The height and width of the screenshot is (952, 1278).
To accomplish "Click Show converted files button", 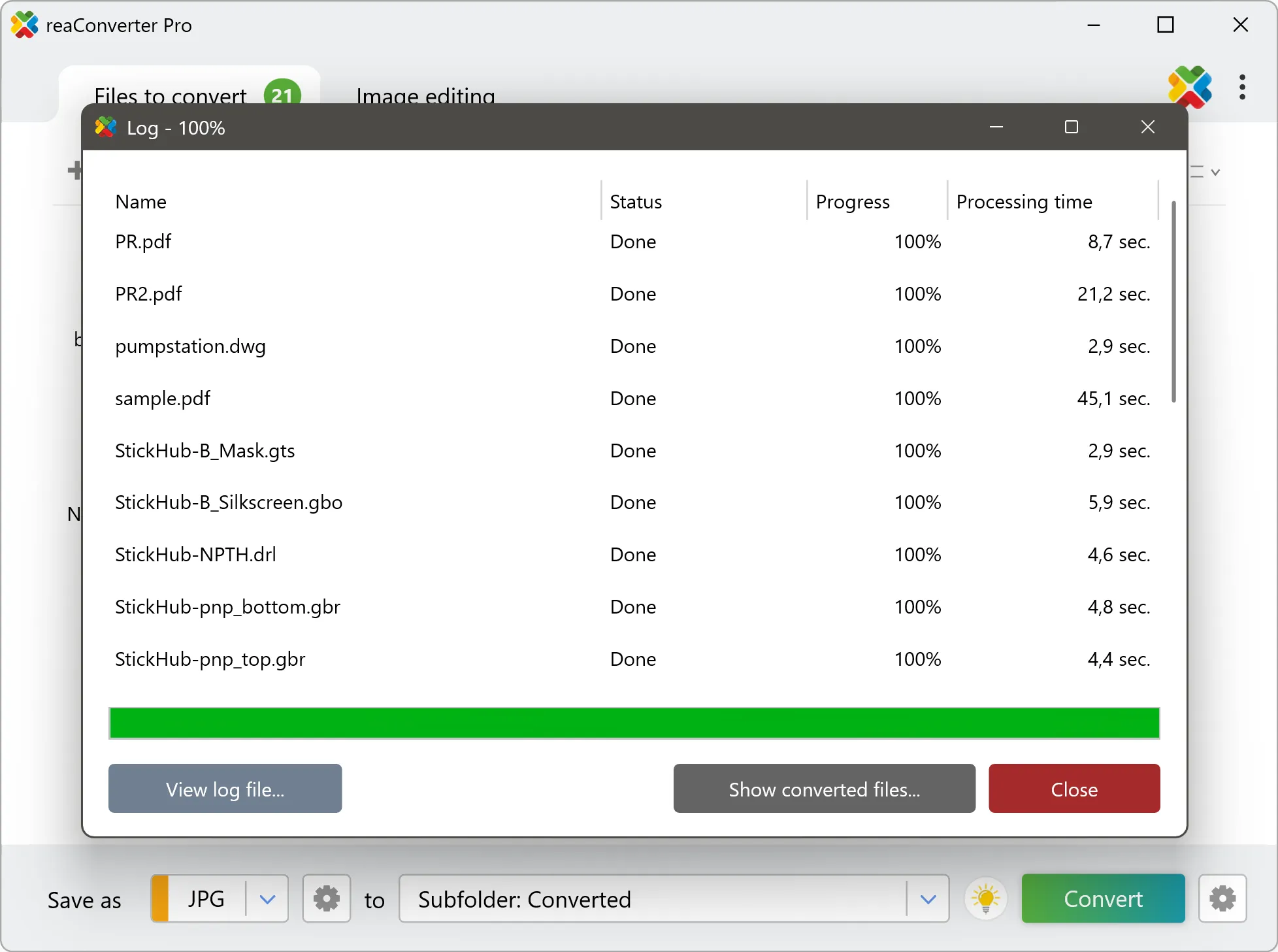I will (x=824, y=789).
